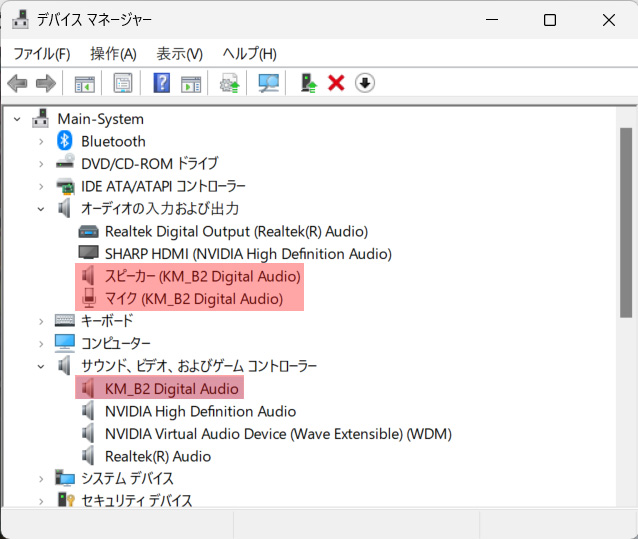Open the ヘルプ(H) menu
Image resolution: width=638 pixels, height=539 pixels.
[249, 54]
